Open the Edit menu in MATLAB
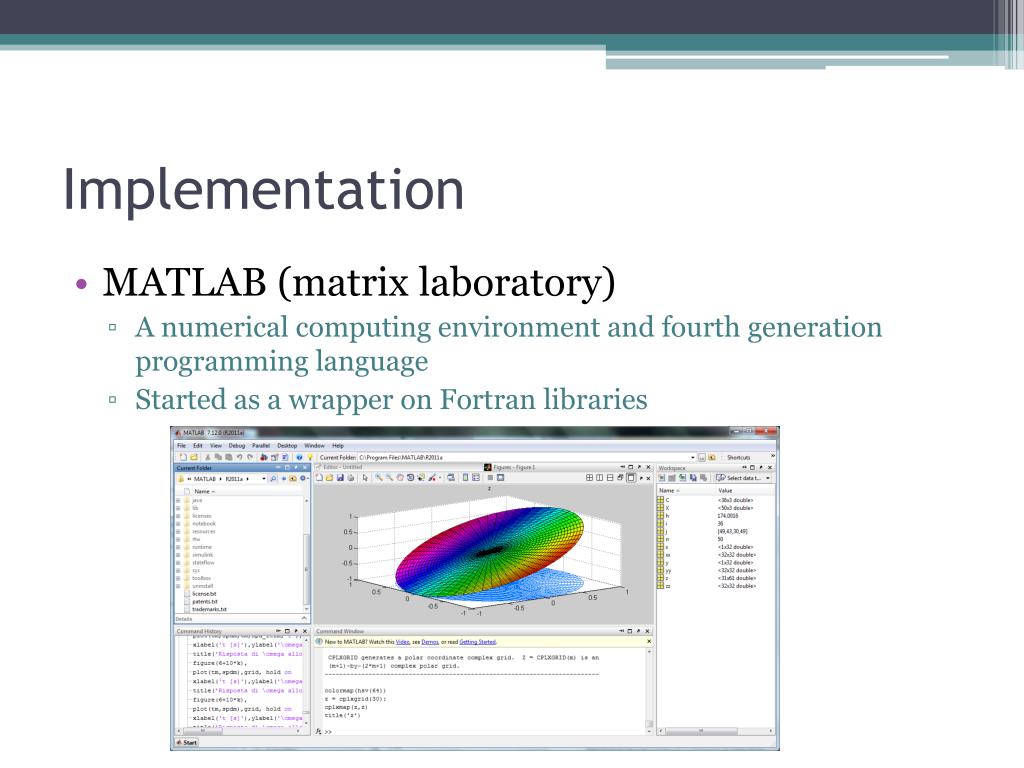This screenshot has width=1024, height=768. click(x=198, y=445)
